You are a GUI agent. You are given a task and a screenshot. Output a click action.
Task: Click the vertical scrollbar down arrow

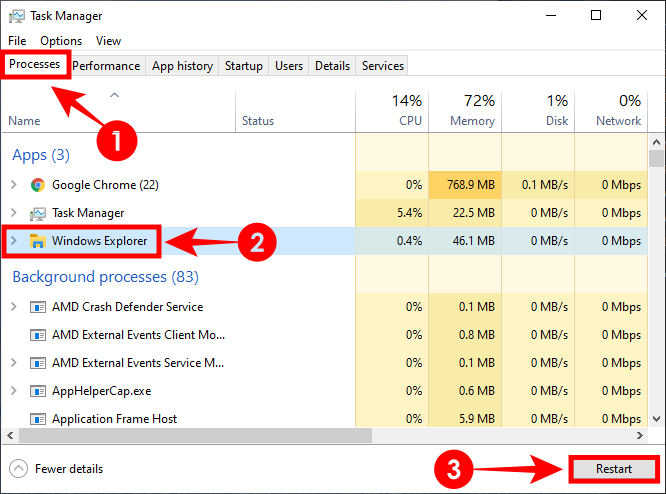click(x=656, y=421)
